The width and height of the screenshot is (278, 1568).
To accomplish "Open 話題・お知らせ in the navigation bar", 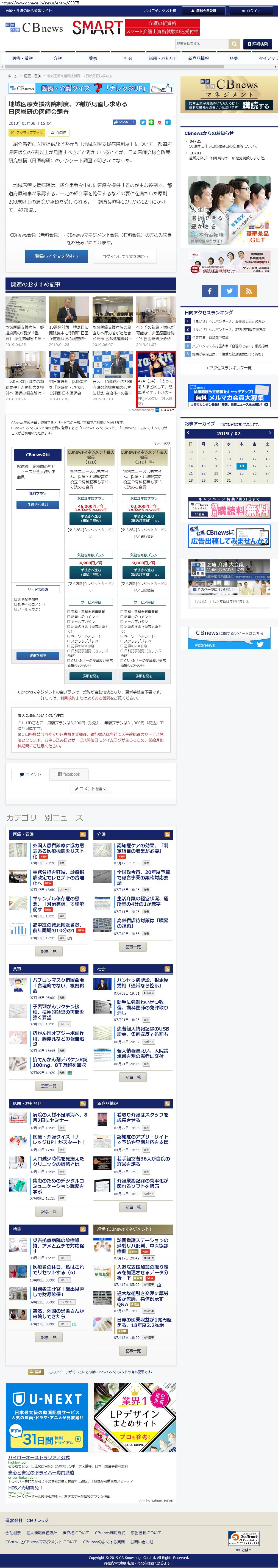I will point(163,59).
